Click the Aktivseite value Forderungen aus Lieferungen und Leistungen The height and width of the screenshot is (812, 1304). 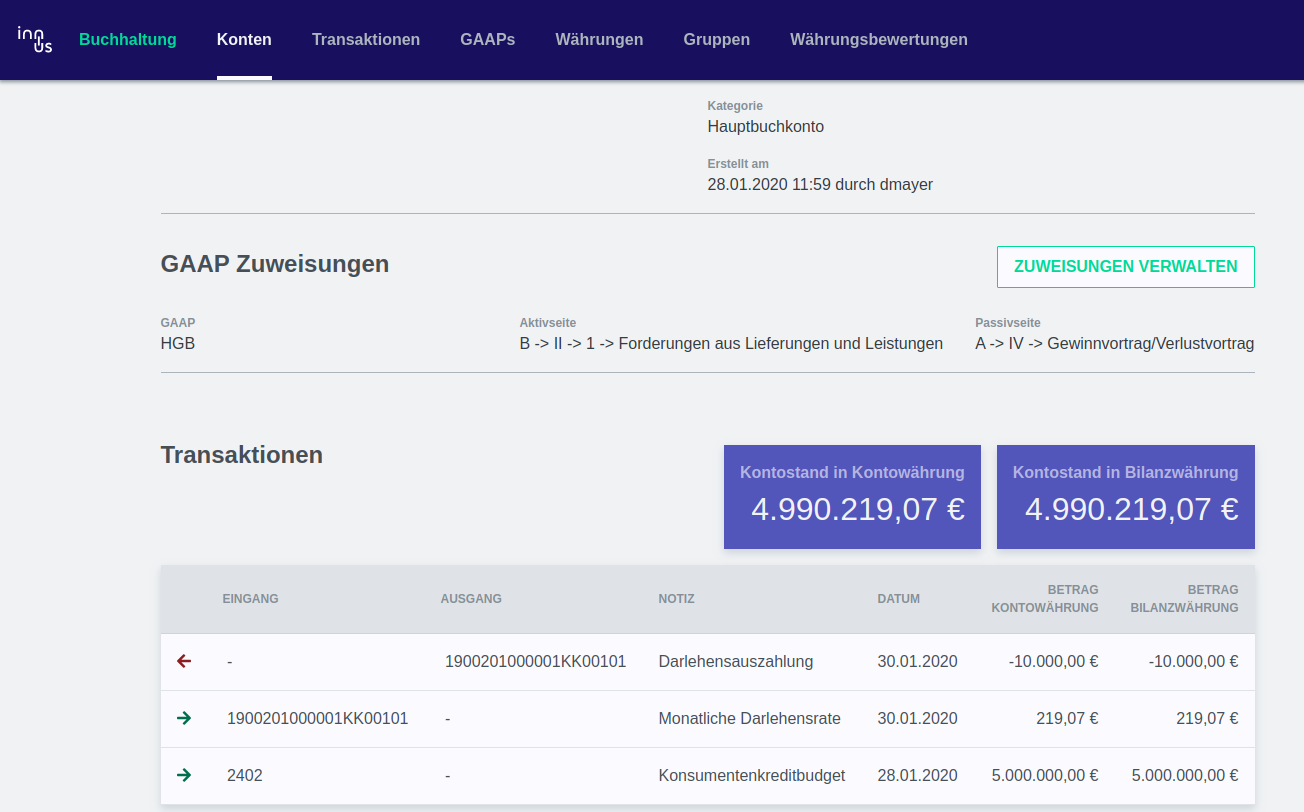pyautogui.click(x=731, y=344)
